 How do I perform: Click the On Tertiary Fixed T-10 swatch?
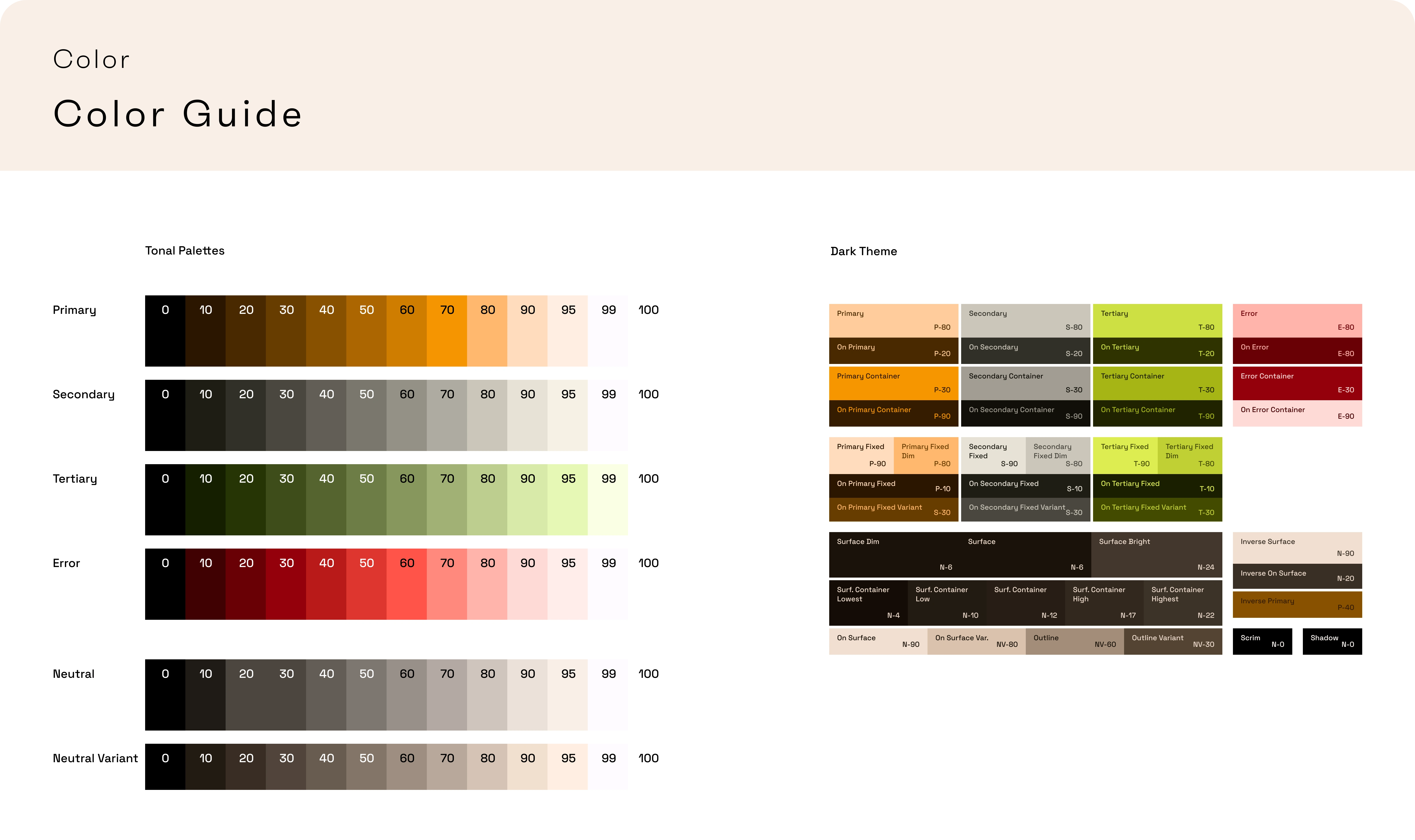pos(1157,486)
